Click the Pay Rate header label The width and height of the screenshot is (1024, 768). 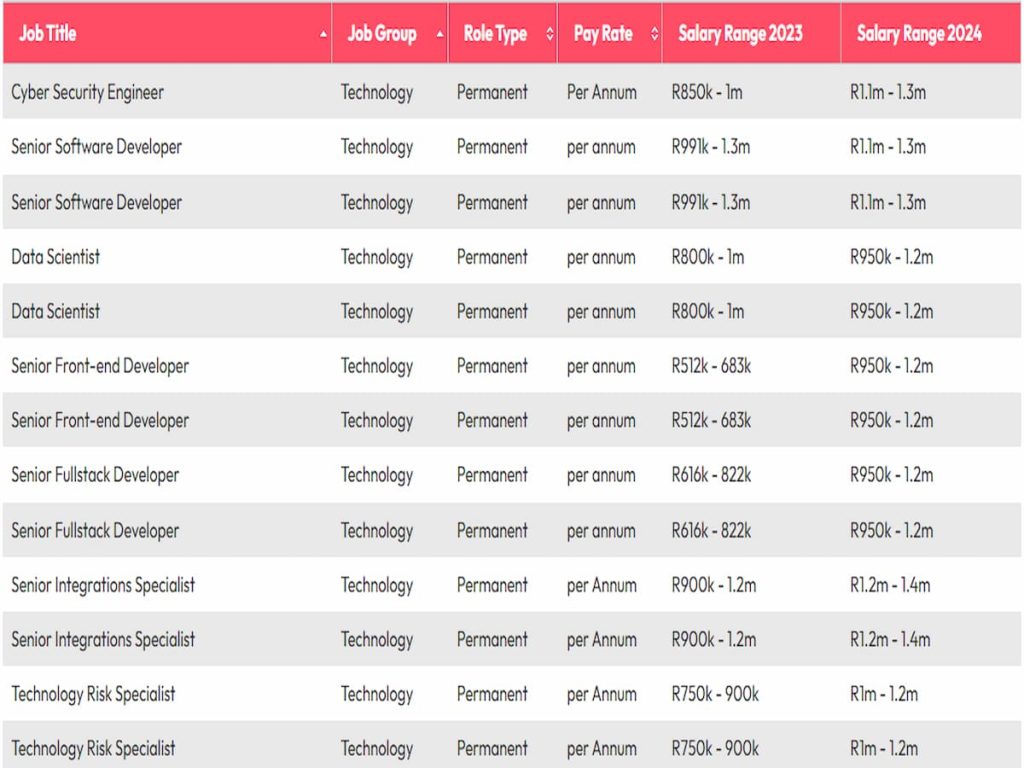602,33
